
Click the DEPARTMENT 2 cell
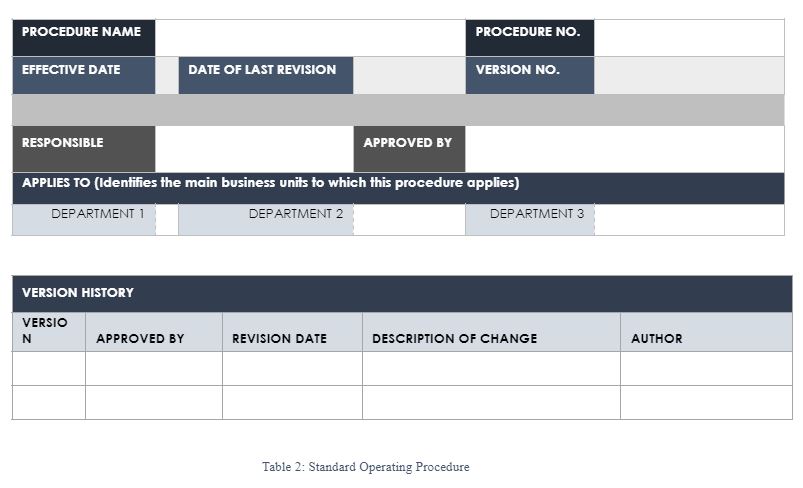pos(266,220)
